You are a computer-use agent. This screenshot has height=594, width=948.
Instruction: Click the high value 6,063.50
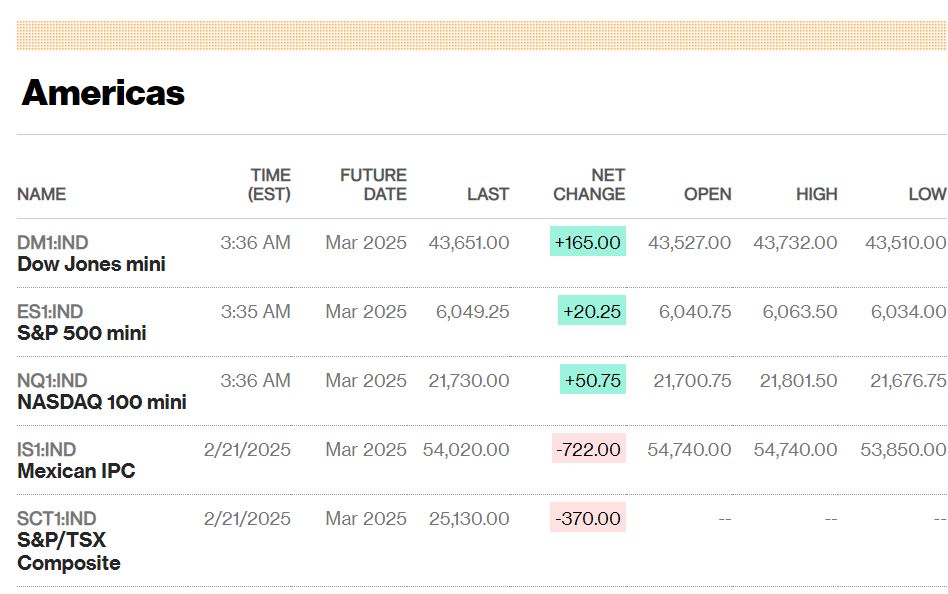[800, 312]
